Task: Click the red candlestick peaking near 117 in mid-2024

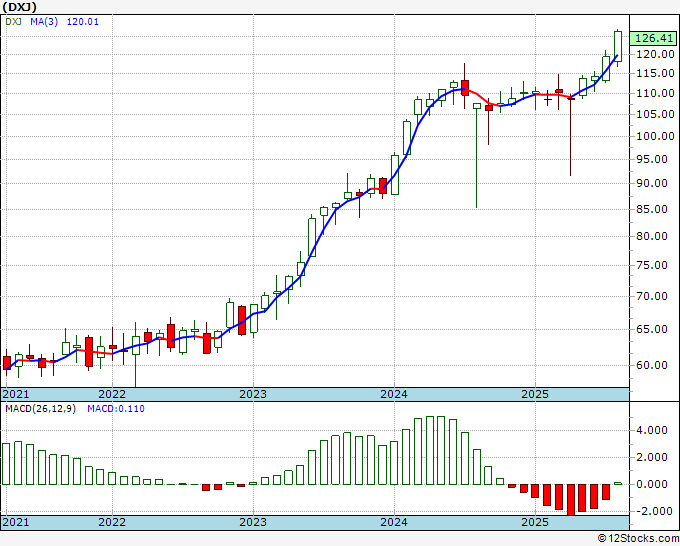Action: (465, 86)
